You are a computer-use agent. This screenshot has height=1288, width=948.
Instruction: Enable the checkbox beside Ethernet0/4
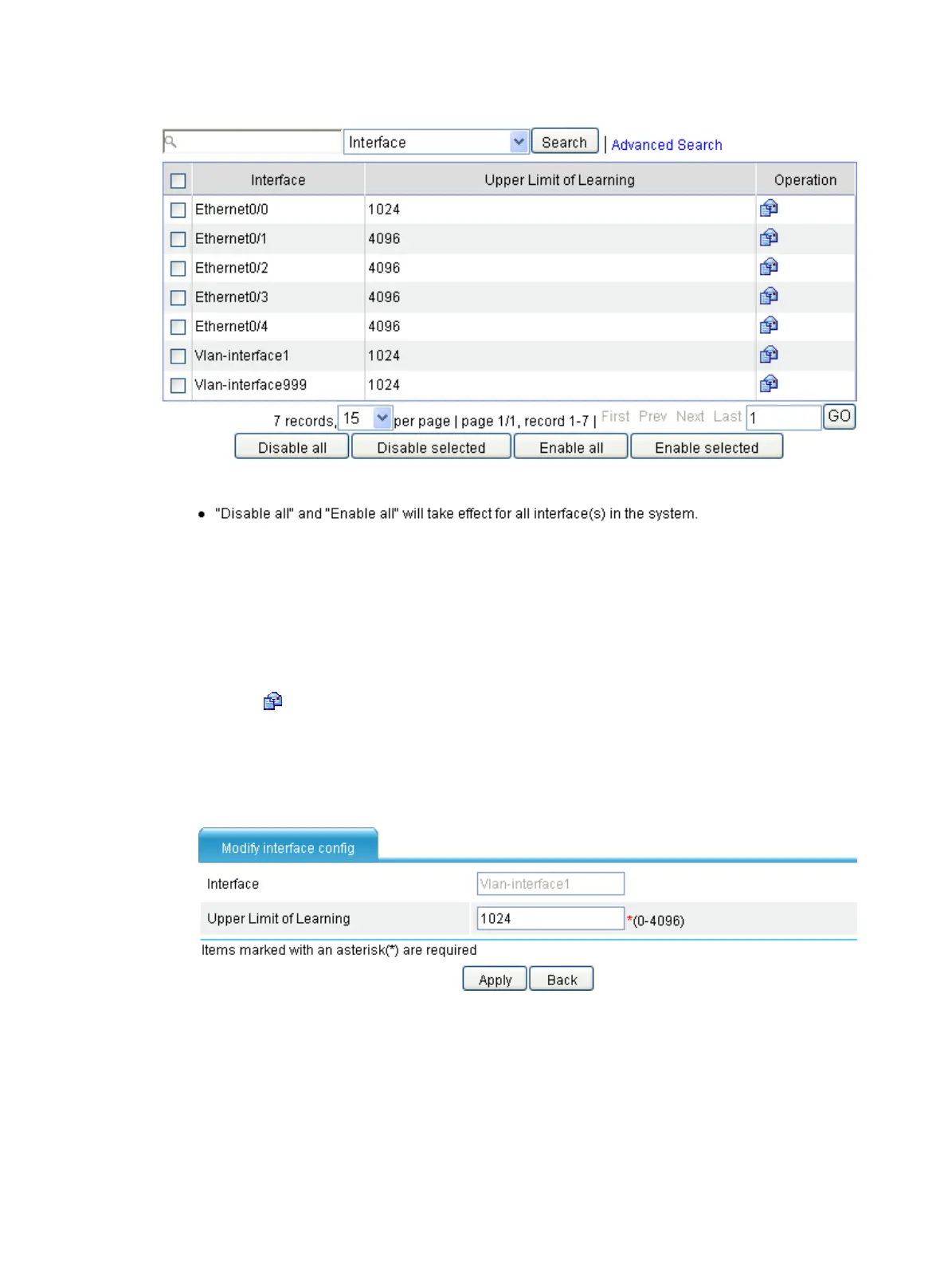coord(178,327)
